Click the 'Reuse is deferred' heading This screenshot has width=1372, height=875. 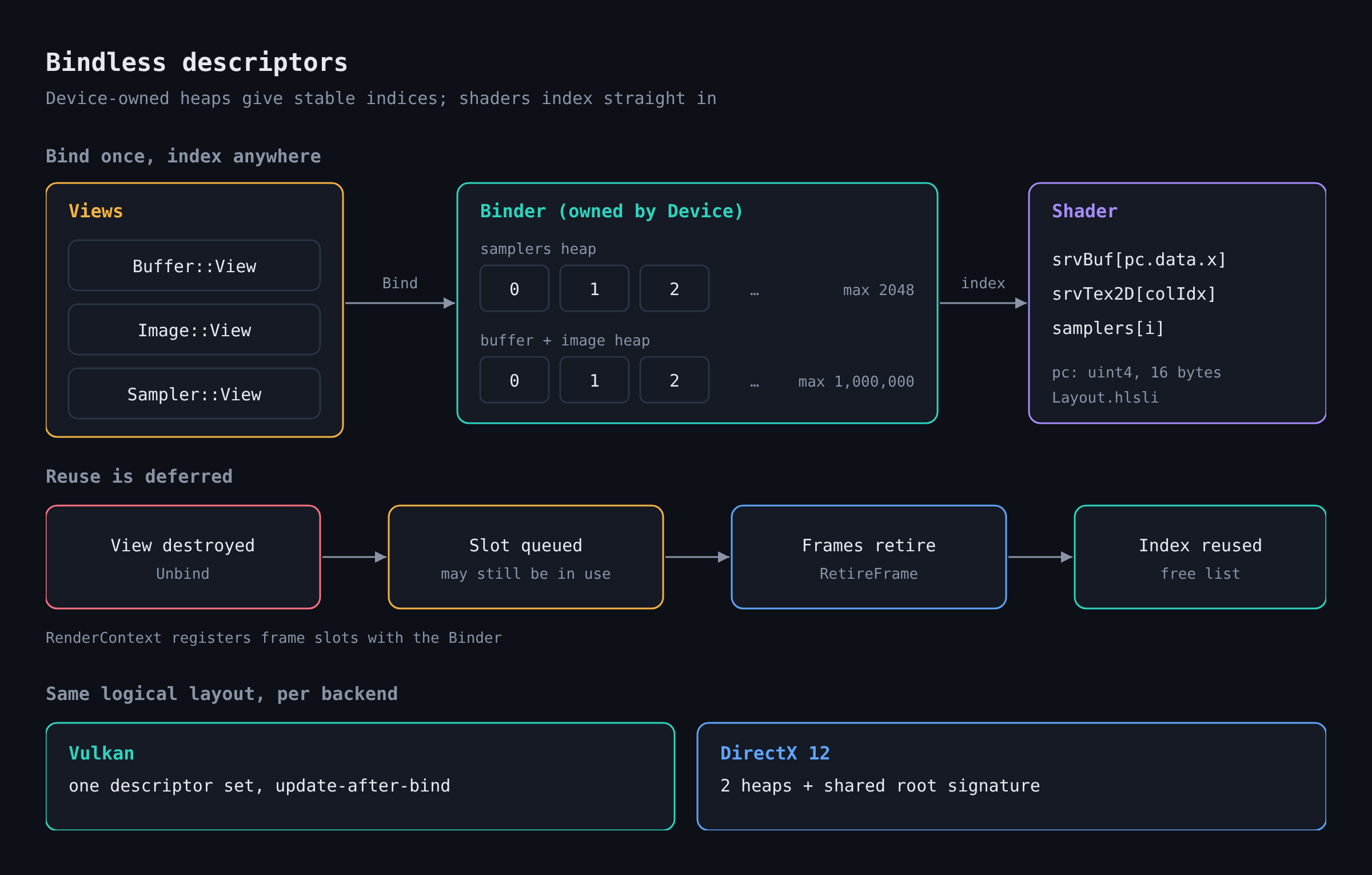pyautogui.click(x=139, y=476)
